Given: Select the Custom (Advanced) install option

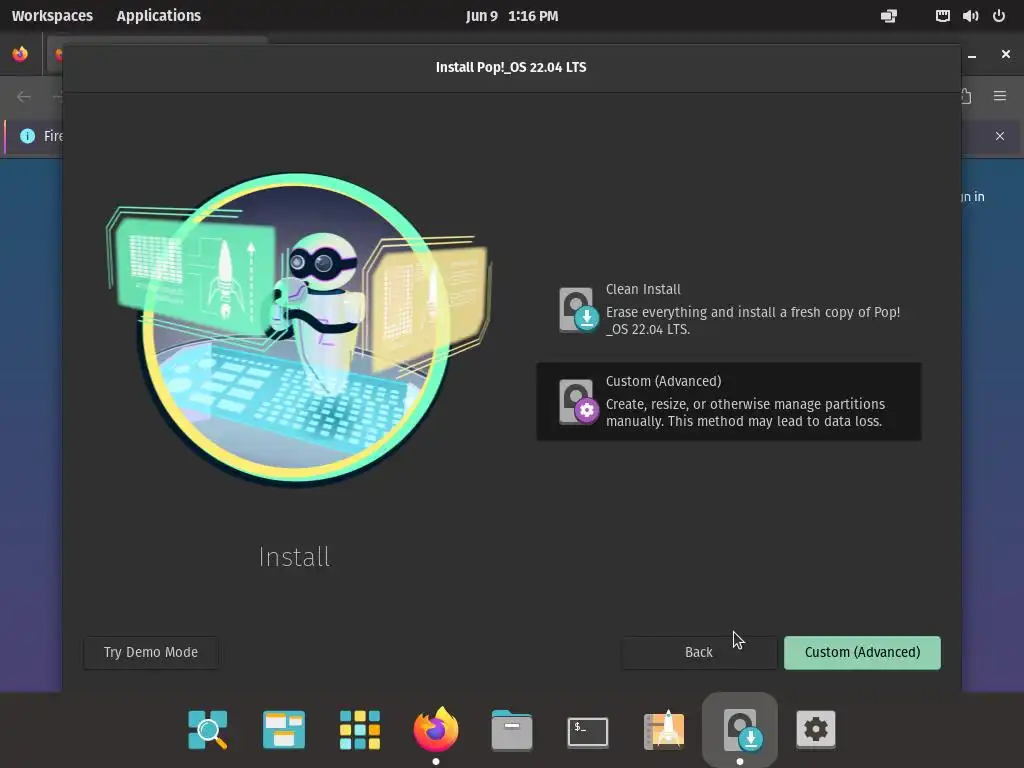Looking at the screenshot, I should point(729,402).
